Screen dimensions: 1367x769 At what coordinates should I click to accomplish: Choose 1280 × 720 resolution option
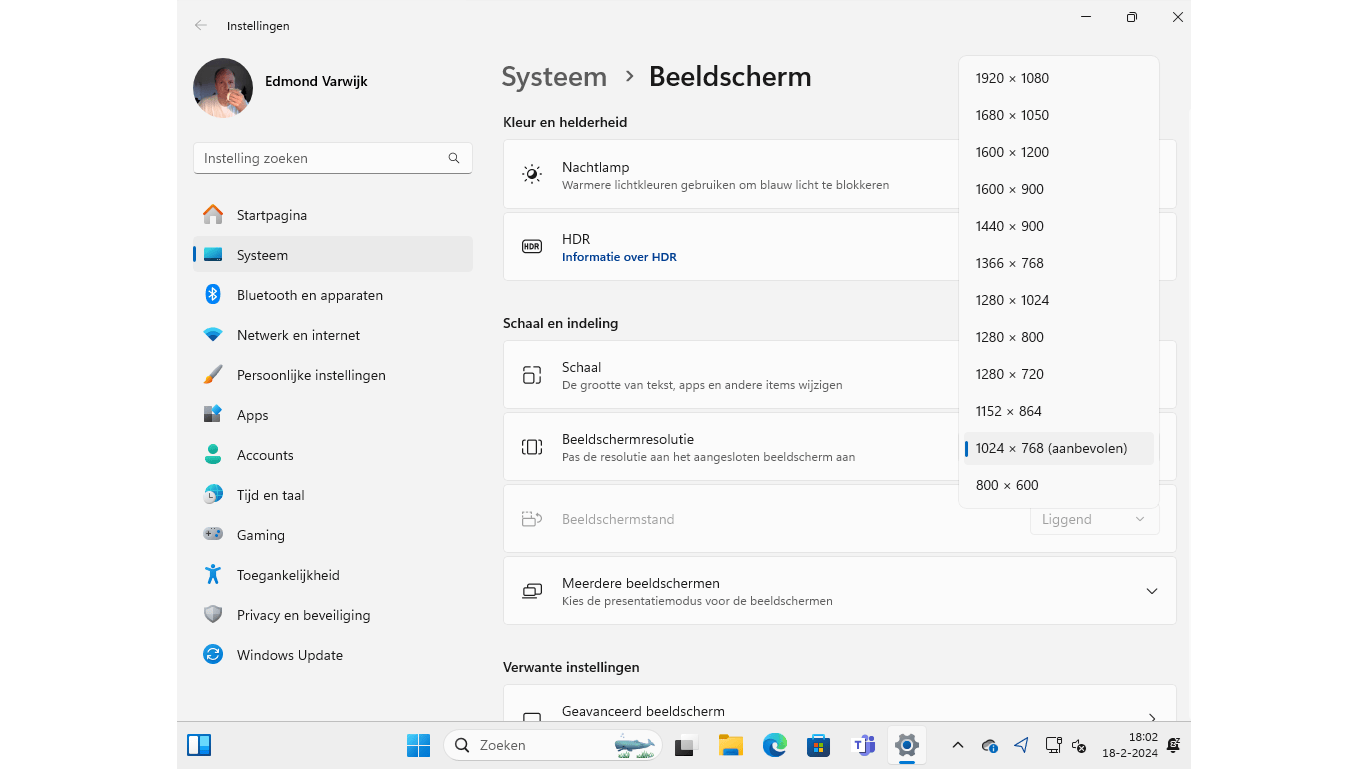coord(1009,374)
